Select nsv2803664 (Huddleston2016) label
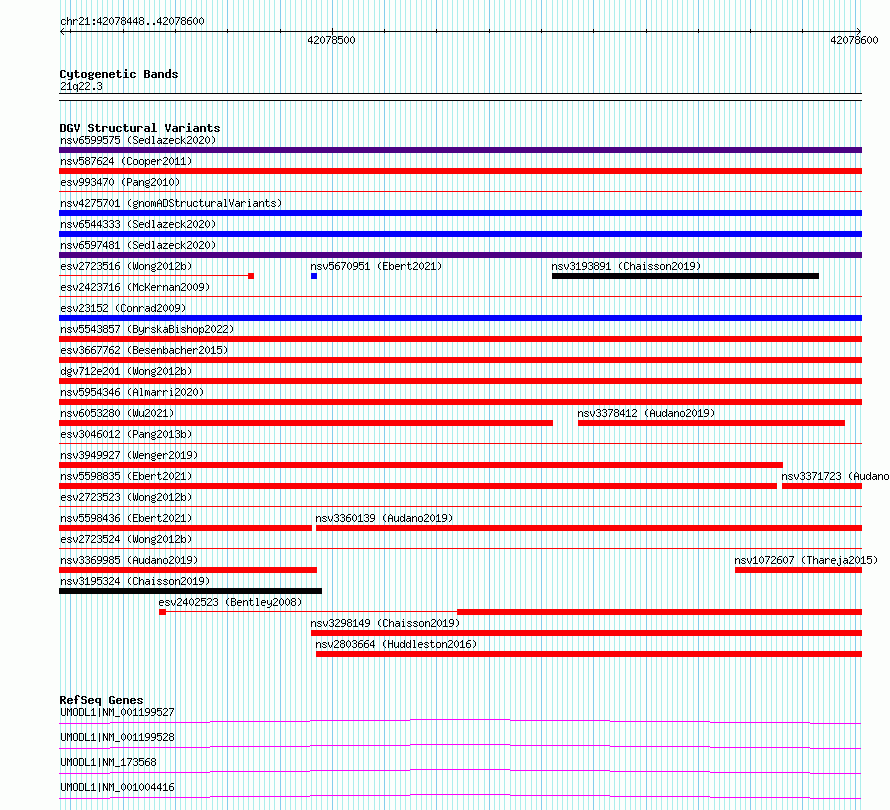This screenshot has height=810, width=890. pyautogui.click(x=396, y=644)
